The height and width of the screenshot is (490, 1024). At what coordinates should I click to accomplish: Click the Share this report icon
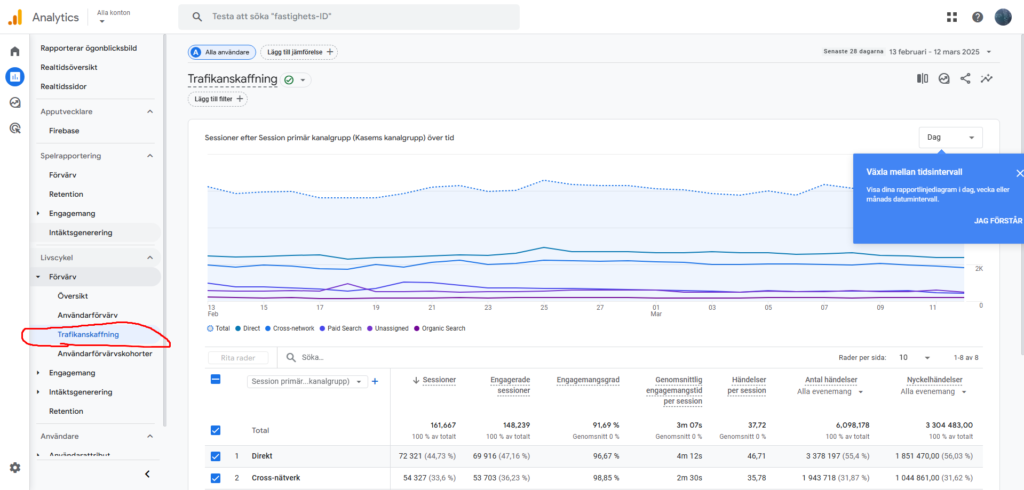(965, 78)
